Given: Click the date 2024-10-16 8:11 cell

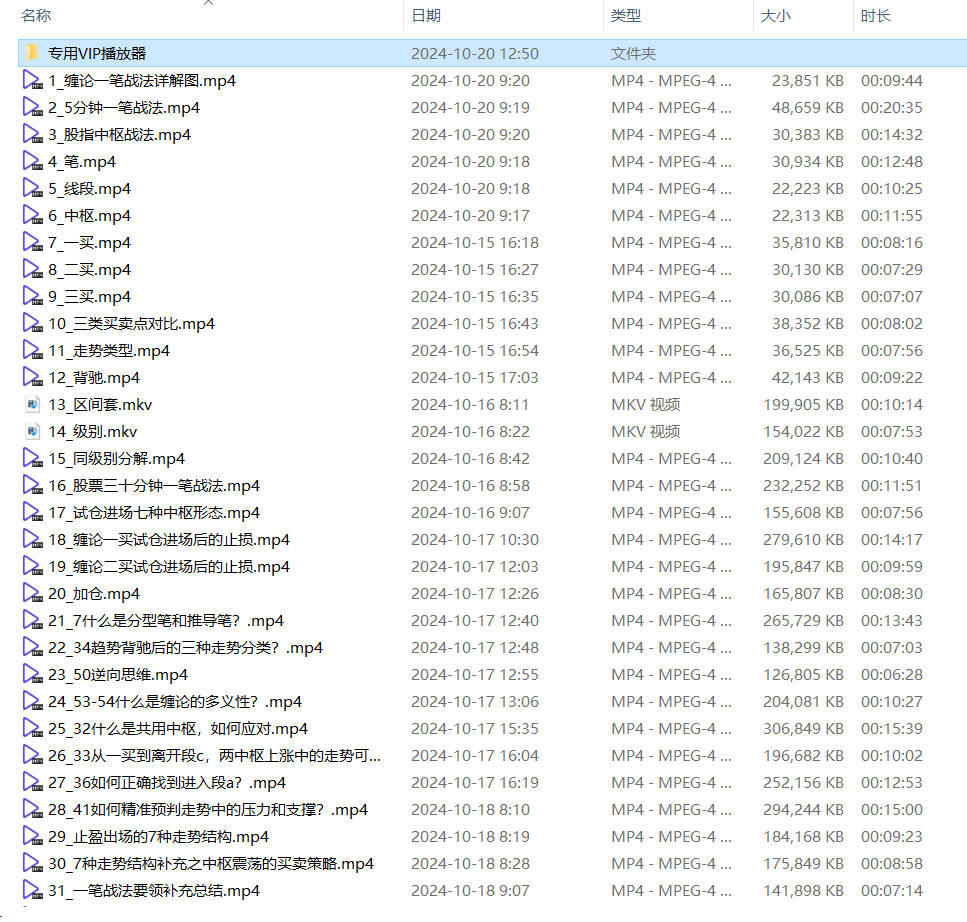Looking at the screenshot, I should (470, 405).
